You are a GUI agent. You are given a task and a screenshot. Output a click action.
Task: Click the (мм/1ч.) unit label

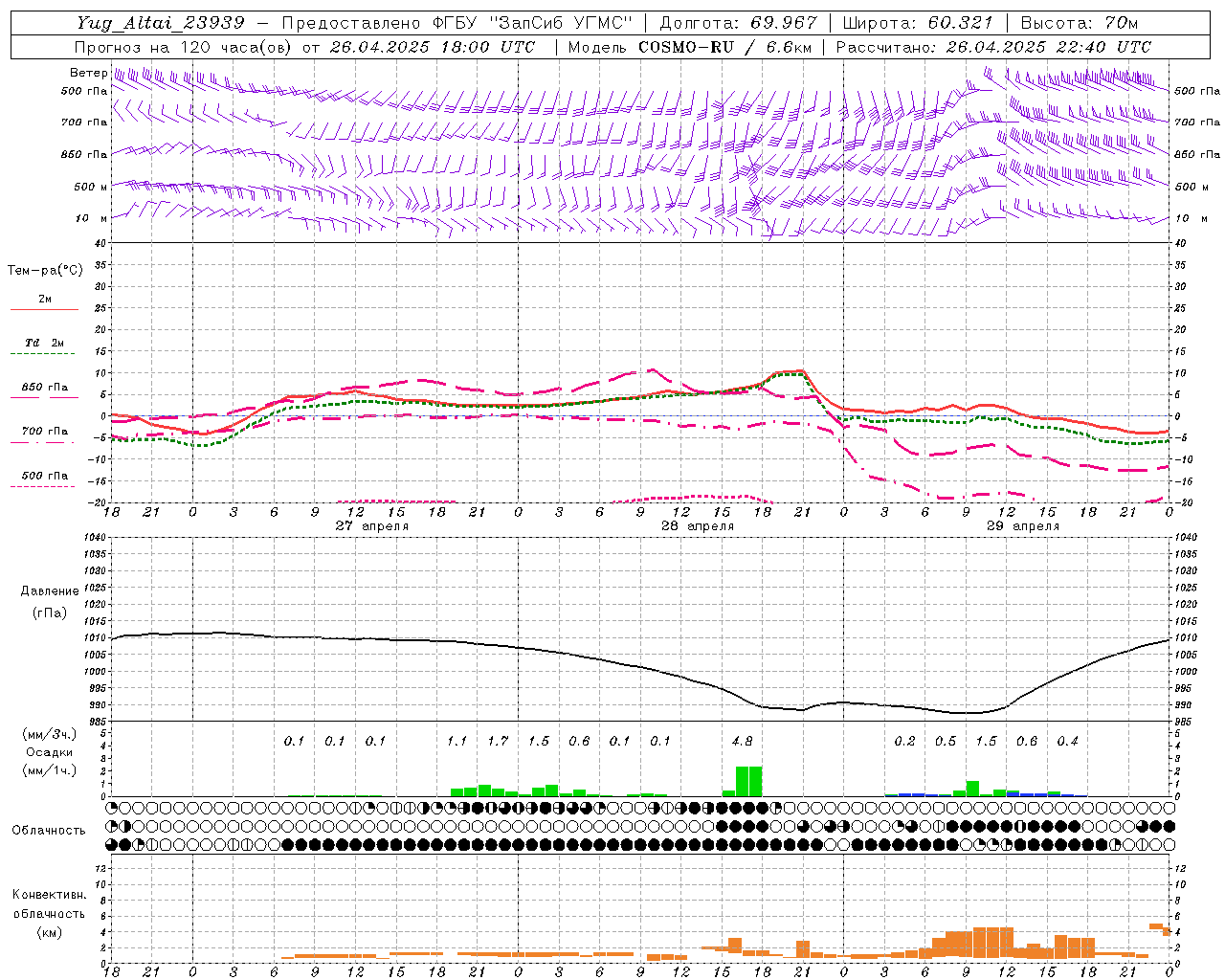click(x=50, y=770)
